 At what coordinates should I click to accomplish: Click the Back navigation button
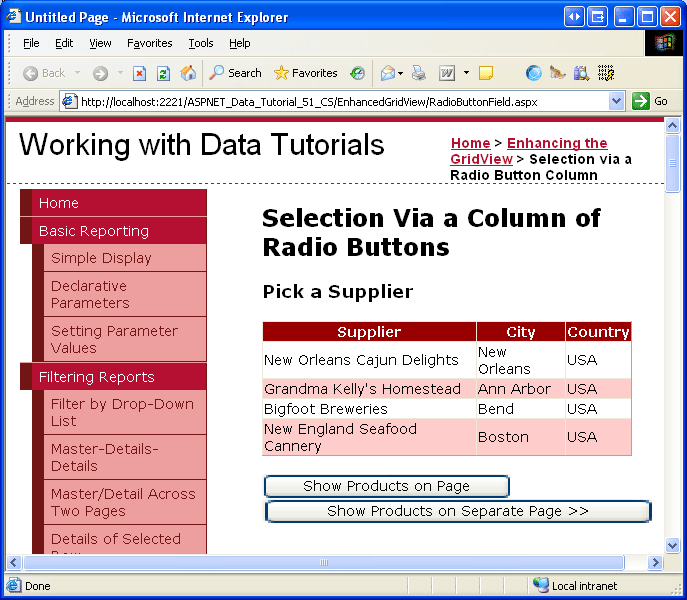click(43, 73)
